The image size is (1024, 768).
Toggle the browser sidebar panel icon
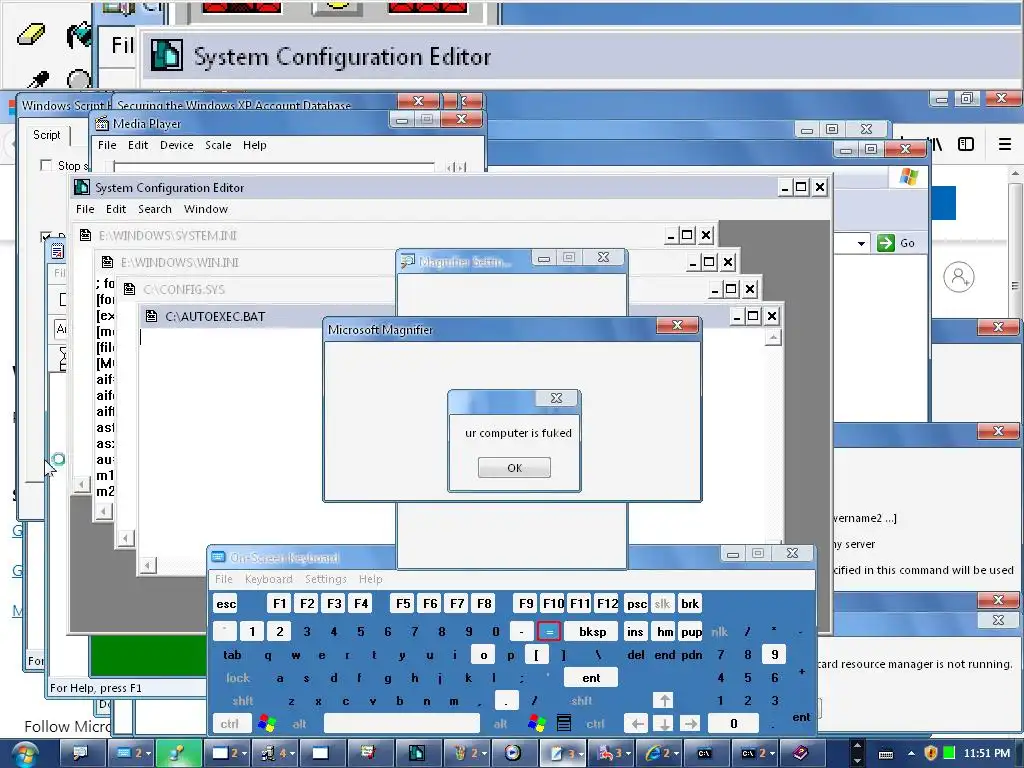point(966,144)
